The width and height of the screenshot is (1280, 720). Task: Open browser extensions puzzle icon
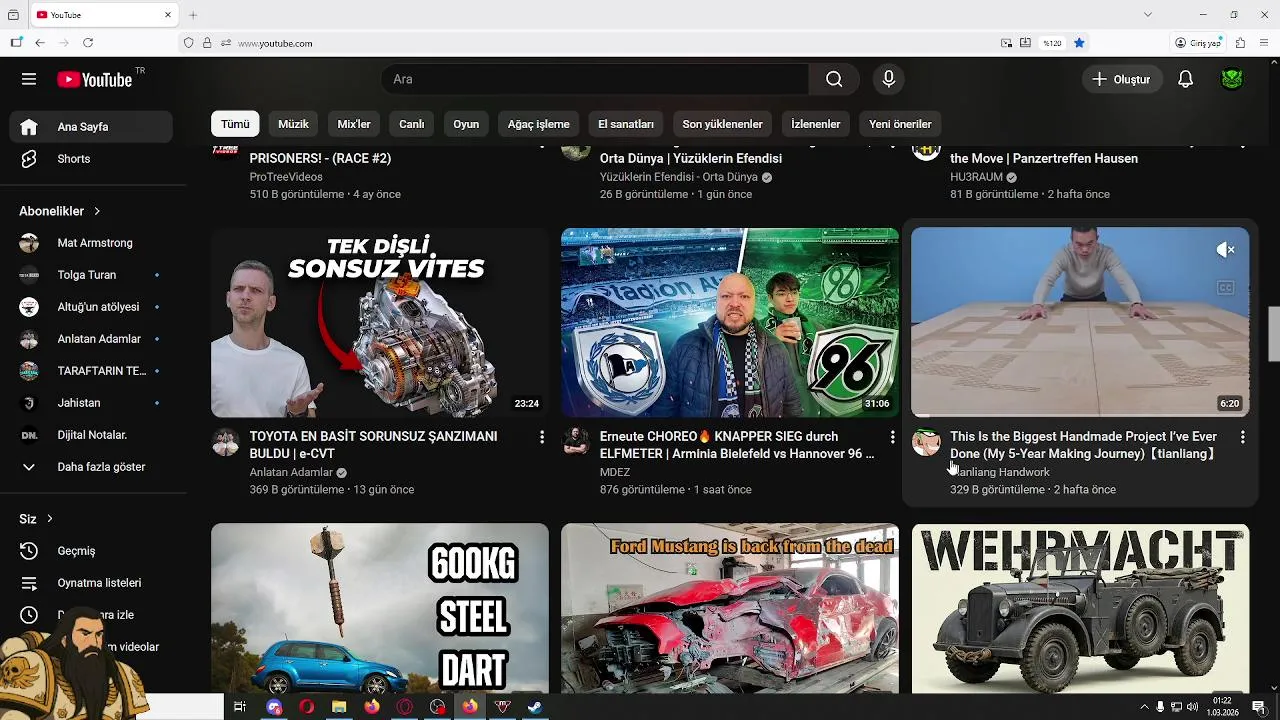pyautogui.click(x=1240, y=43)
